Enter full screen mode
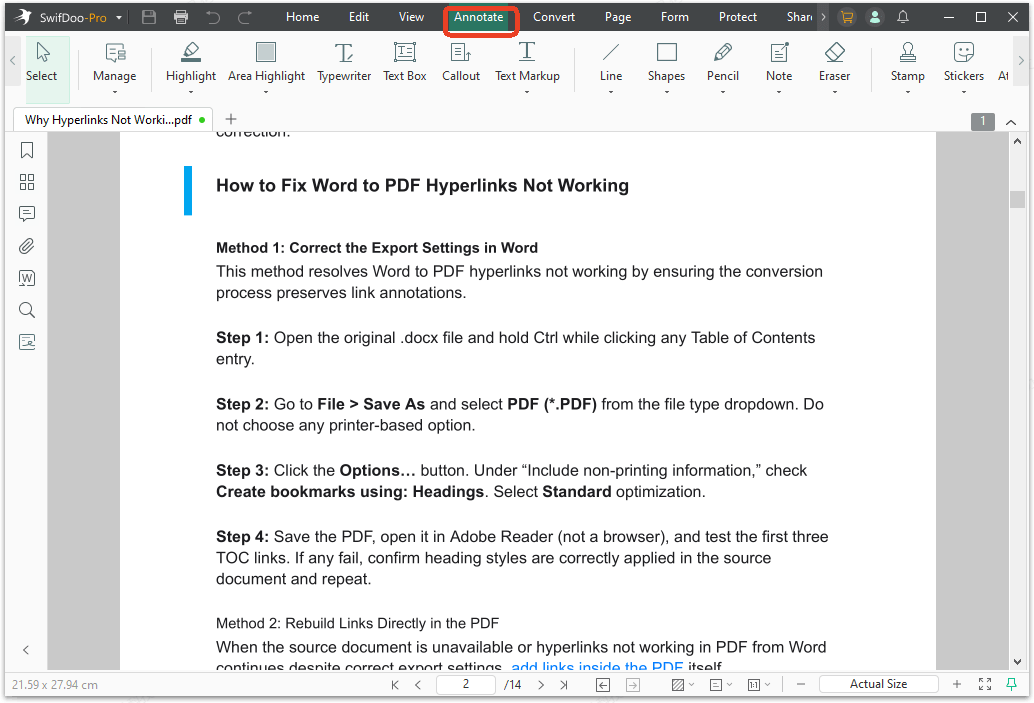Screen dimensions: 1034x703 coord(985,685)
